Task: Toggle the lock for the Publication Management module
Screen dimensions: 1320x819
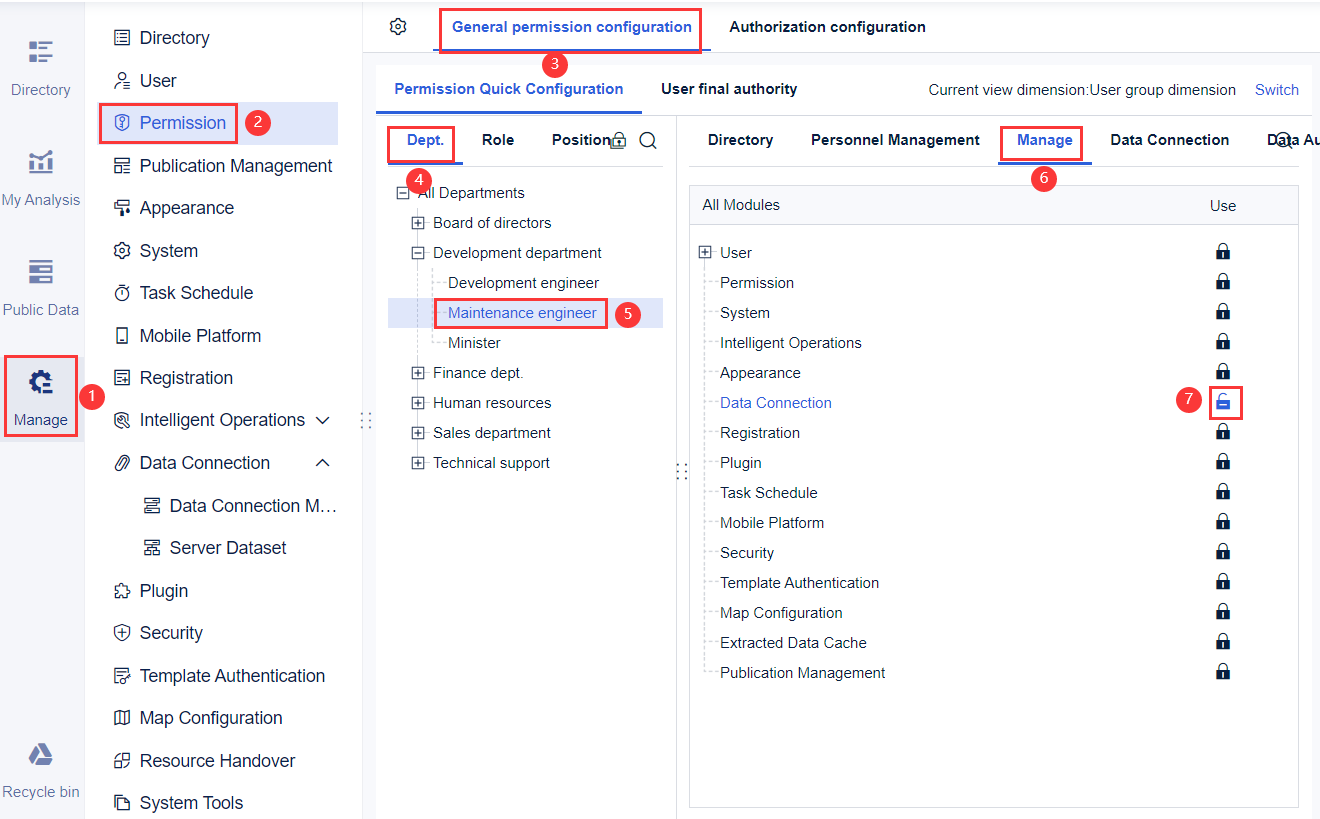Action: tap(1223, 671)
